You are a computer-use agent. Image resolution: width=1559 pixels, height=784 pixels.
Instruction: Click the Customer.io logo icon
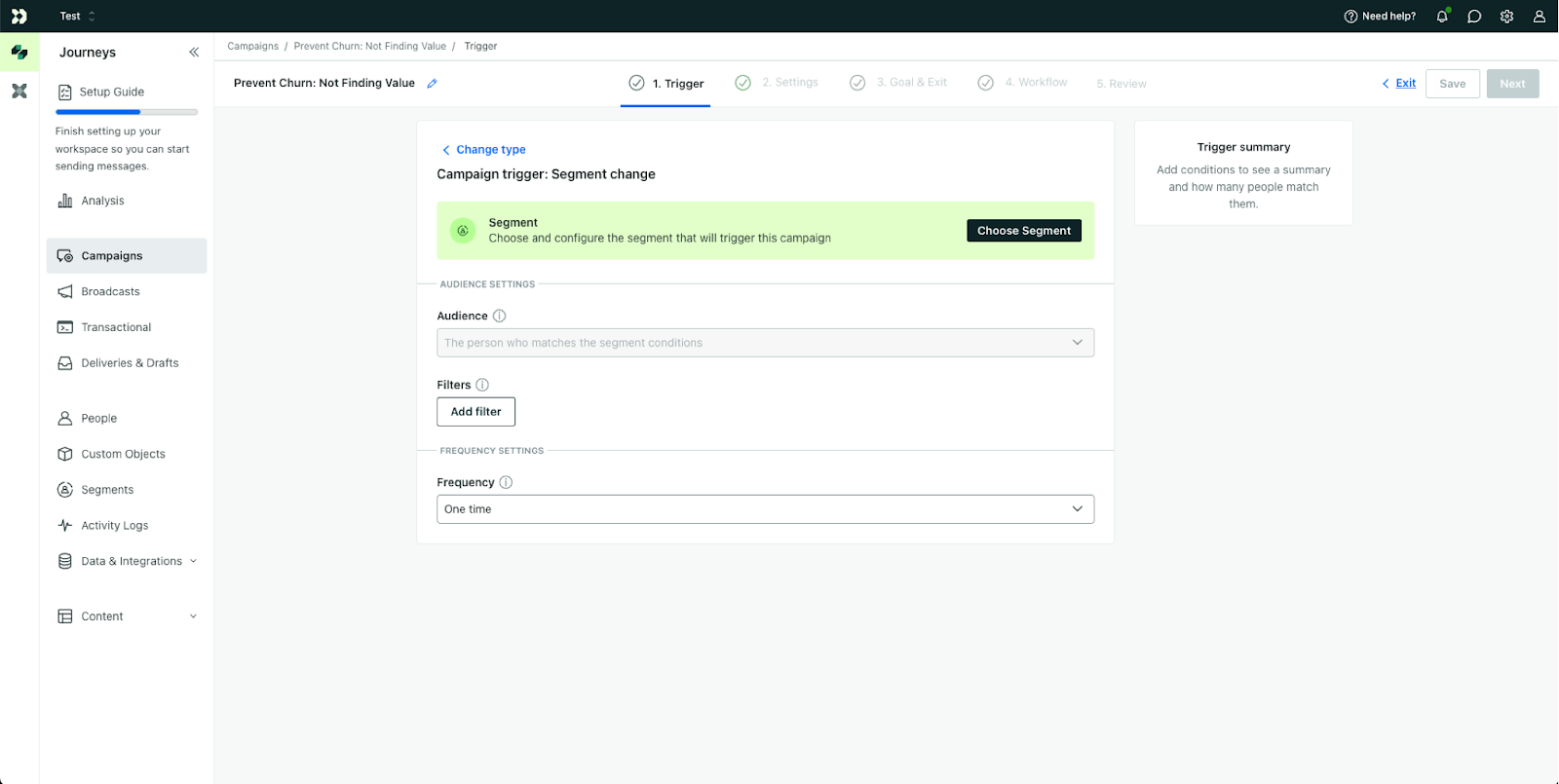tap(19, 16)
